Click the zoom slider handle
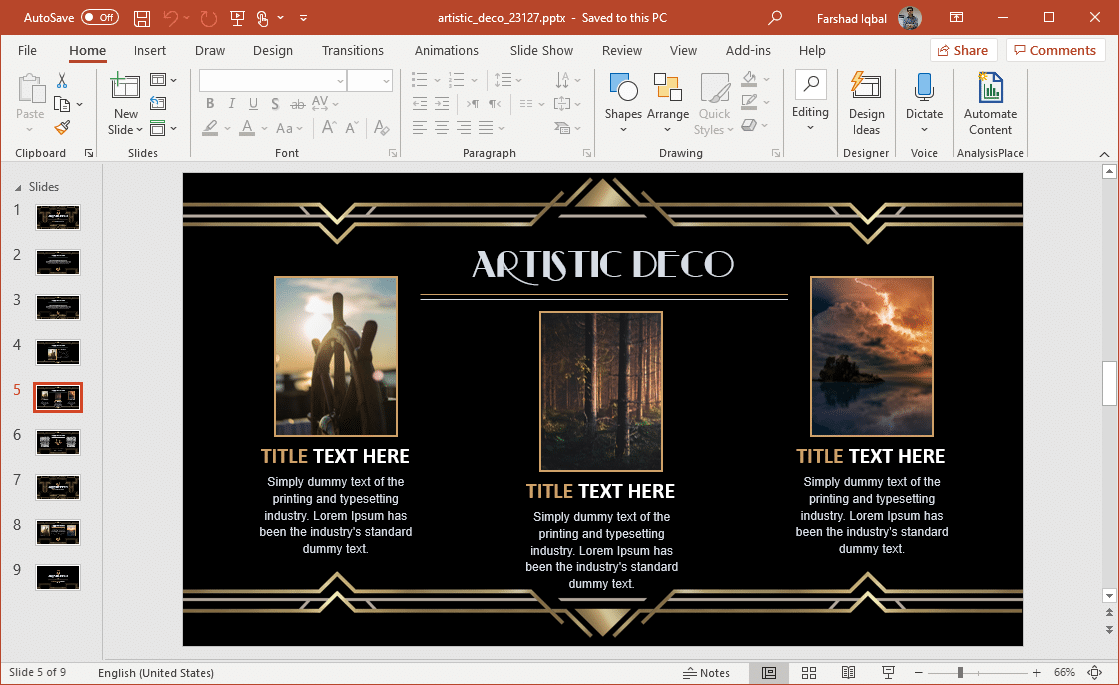Viewport: 1119px width, 685px height. click(960, 673)
